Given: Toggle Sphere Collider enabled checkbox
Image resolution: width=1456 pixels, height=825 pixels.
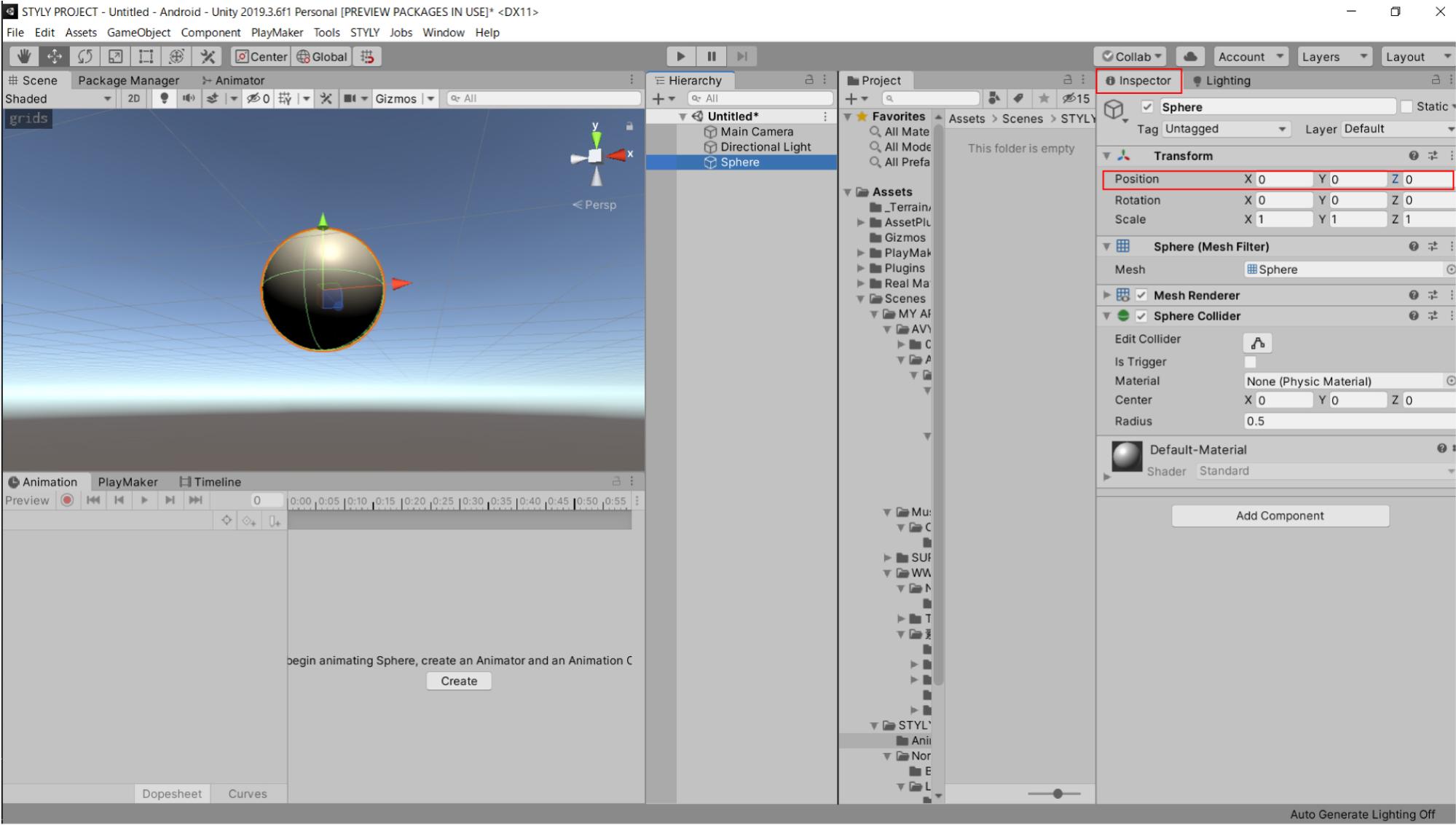Looking at the screenshot, I should pyautogui.click(x=1141, y=316).
